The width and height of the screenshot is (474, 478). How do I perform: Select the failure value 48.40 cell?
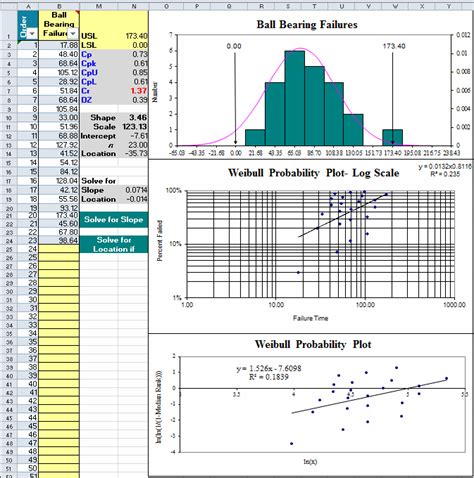pos(59,54)
